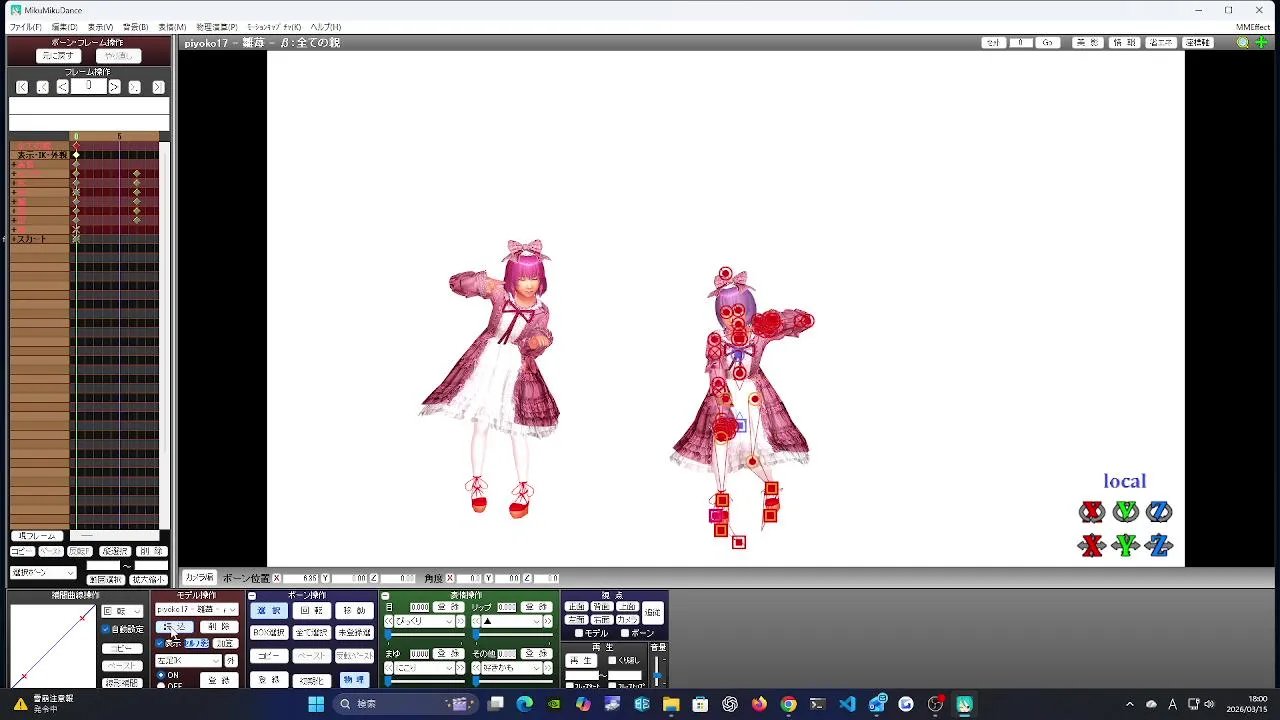Click the interpolation curve graph
Image resolution: width=1280 pixels, height=720 pixels.
pos(52,647)
